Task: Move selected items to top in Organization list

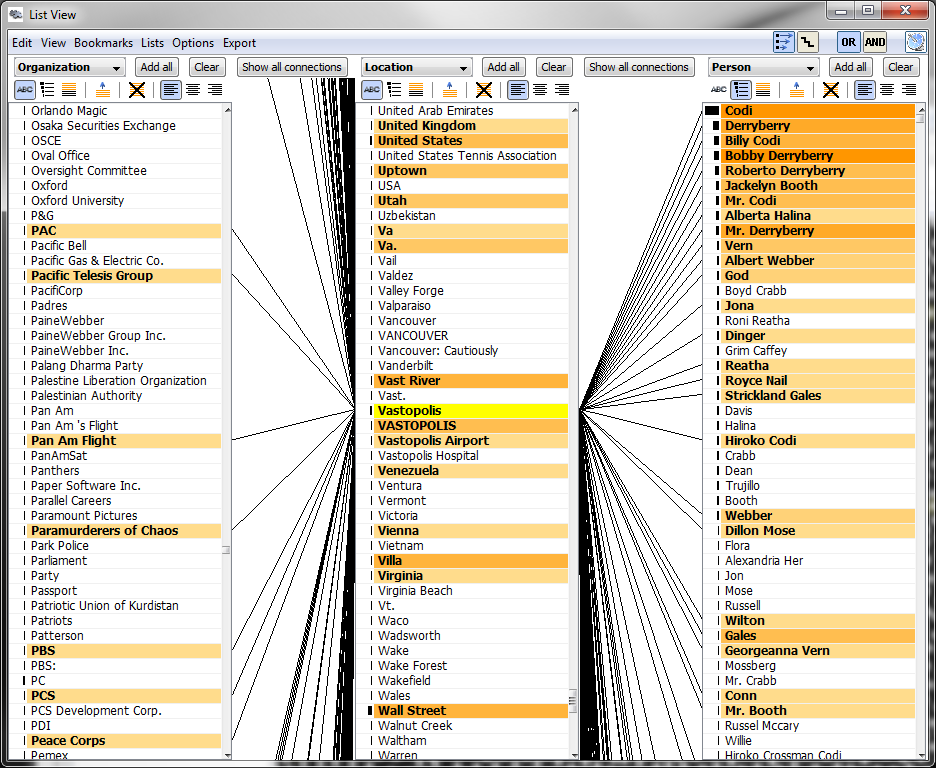Action: 101,90
